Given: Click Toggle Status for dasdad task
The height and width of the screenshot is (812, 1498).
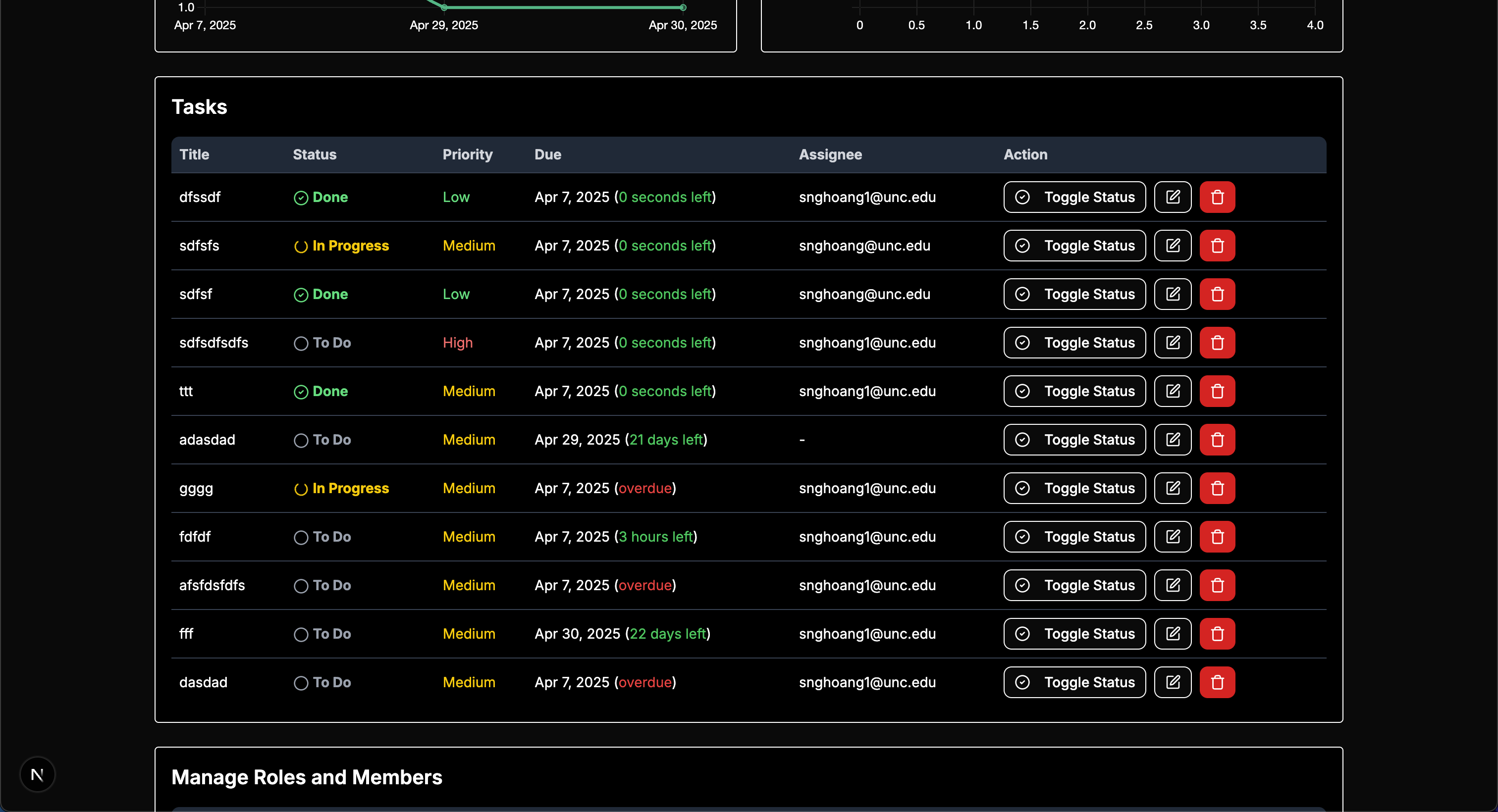Looking at the screenshot, I should pos(1074,682).
